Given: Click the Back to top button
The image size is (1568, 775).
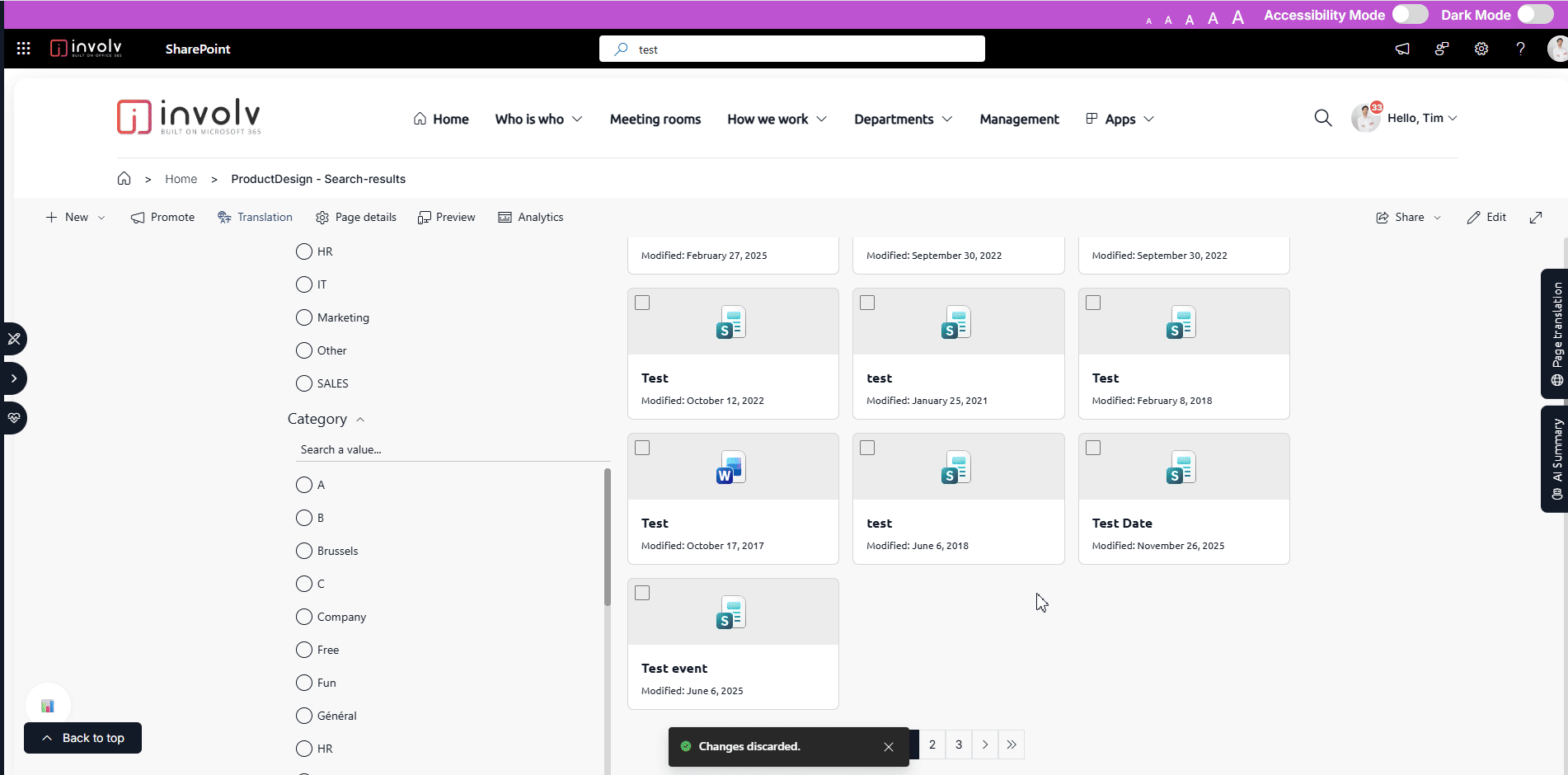Looking at the screenshot, I should point(82,738).
